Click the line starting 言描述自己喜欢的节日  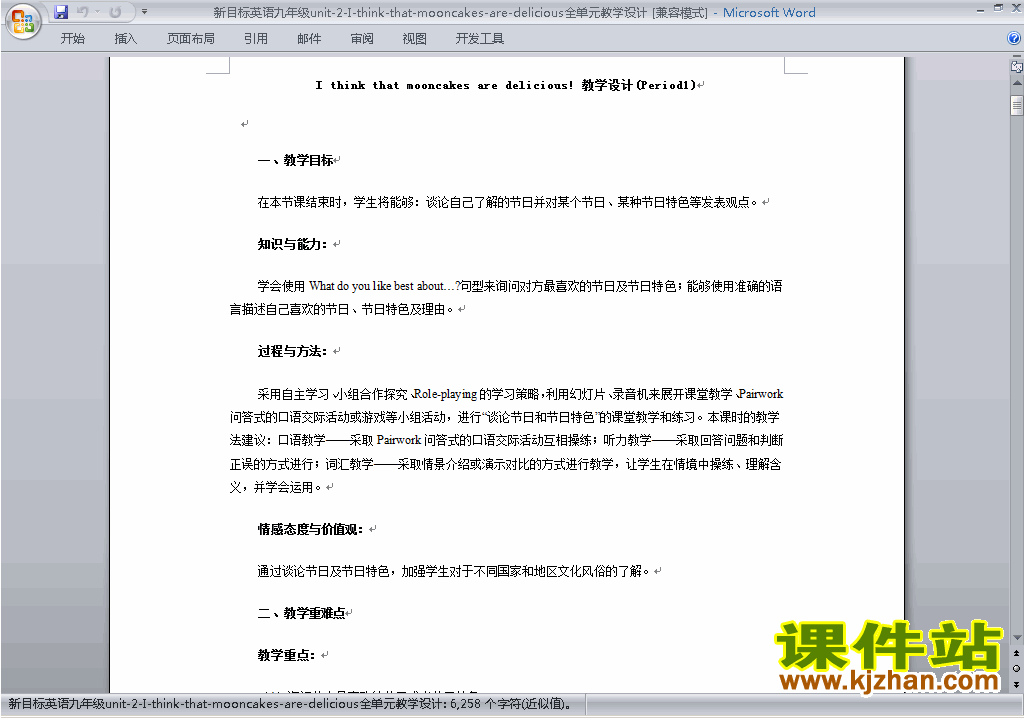[x=342, y=309]
